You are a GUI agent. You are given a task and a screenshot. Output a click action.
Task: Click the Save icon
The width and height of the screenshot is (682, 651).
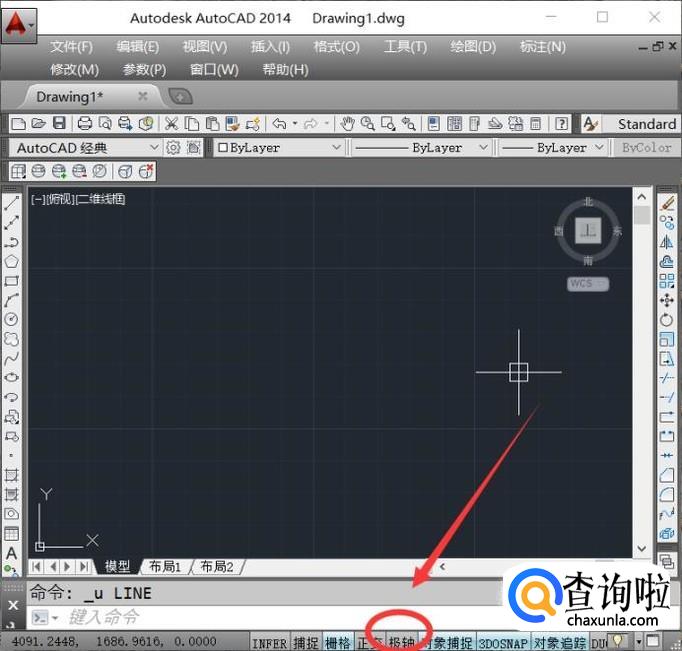(x=59, y=124)
